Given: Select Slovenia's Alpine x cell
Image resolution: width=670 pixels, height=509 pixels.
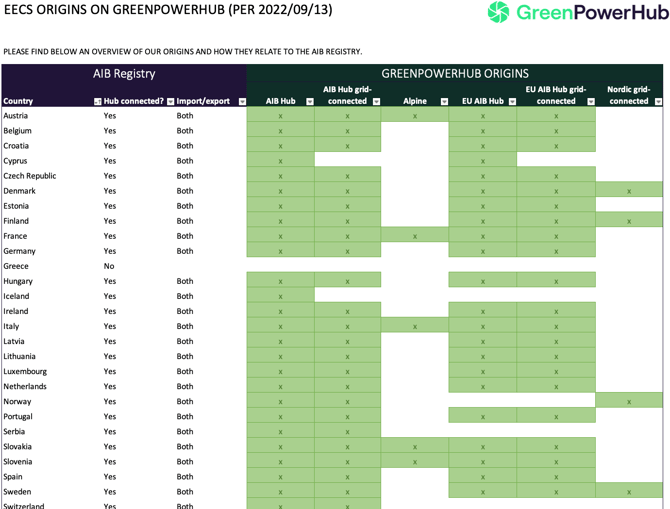Looking at the screenshot, I should (x=414, y=461).
